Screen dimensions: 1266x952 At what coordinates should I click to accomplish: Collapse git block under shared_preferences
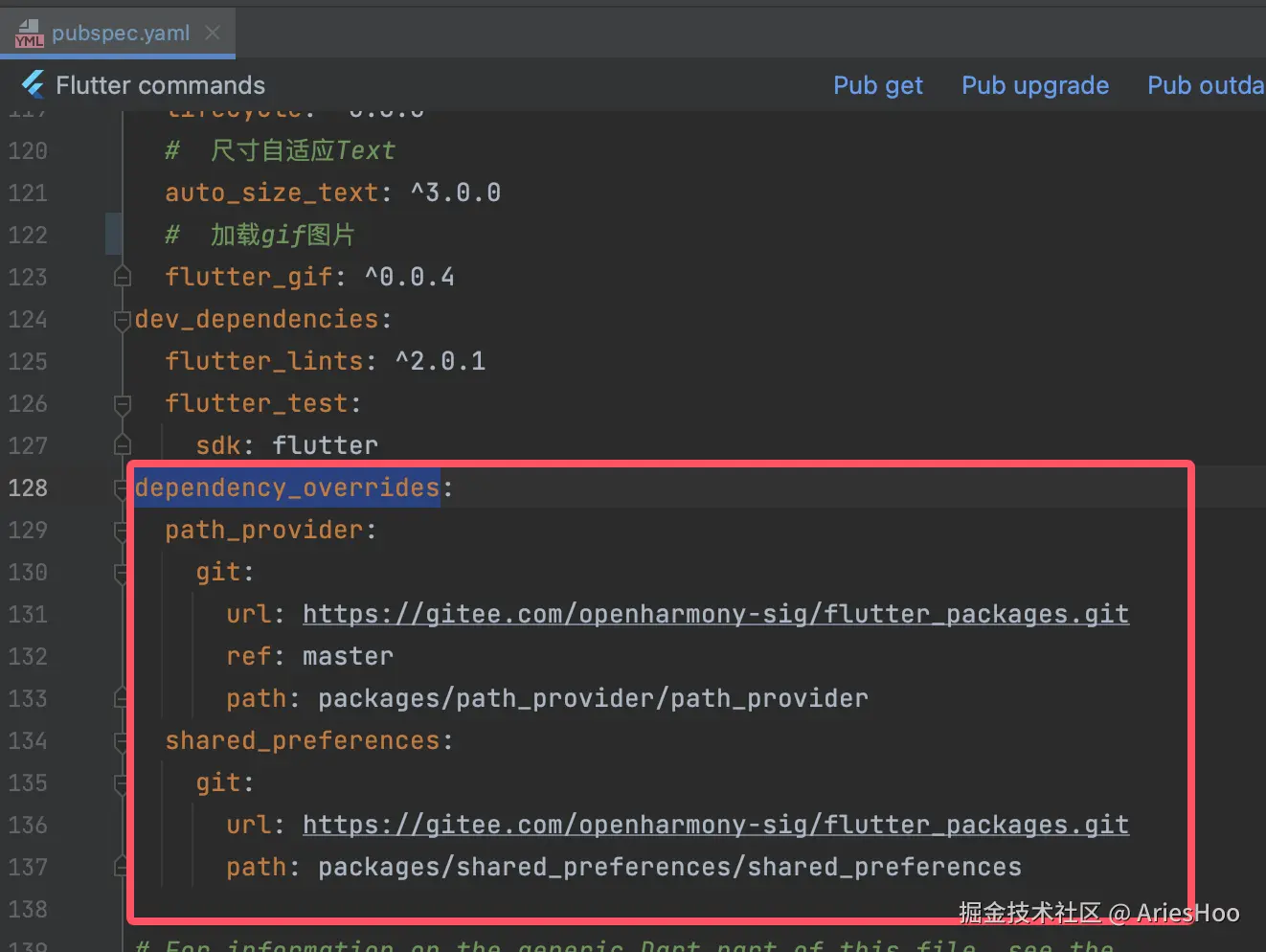click(x=122, y=783)
